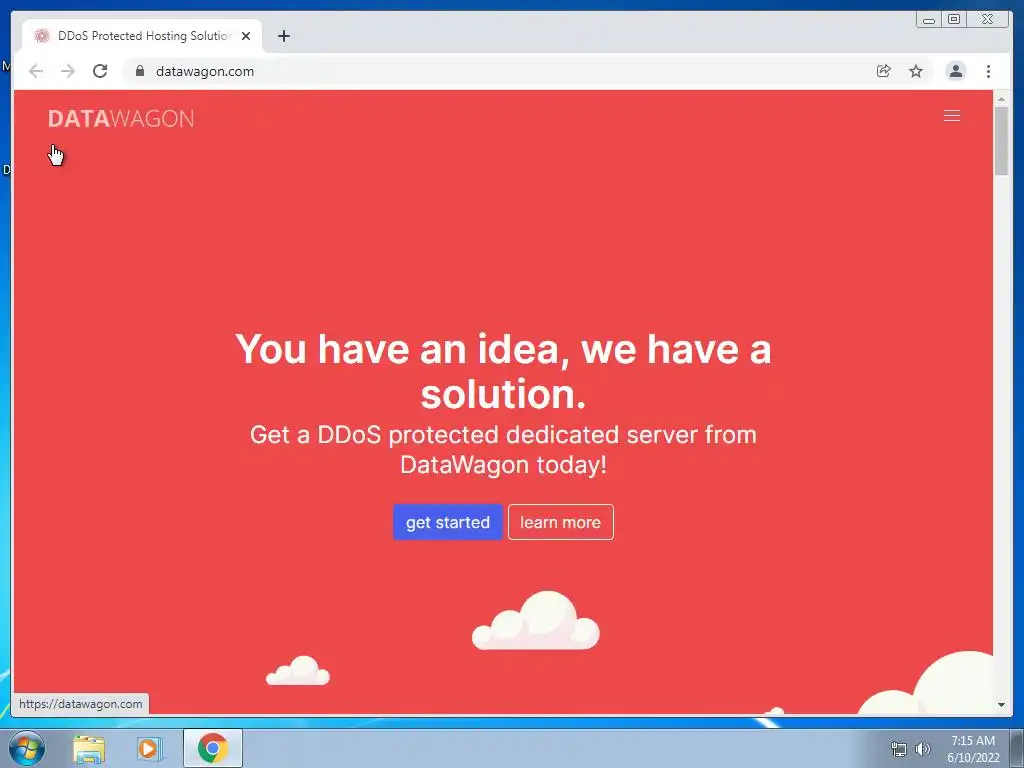View site info via the lock icon
The image size is (1024, 768).
coord(140,71)
